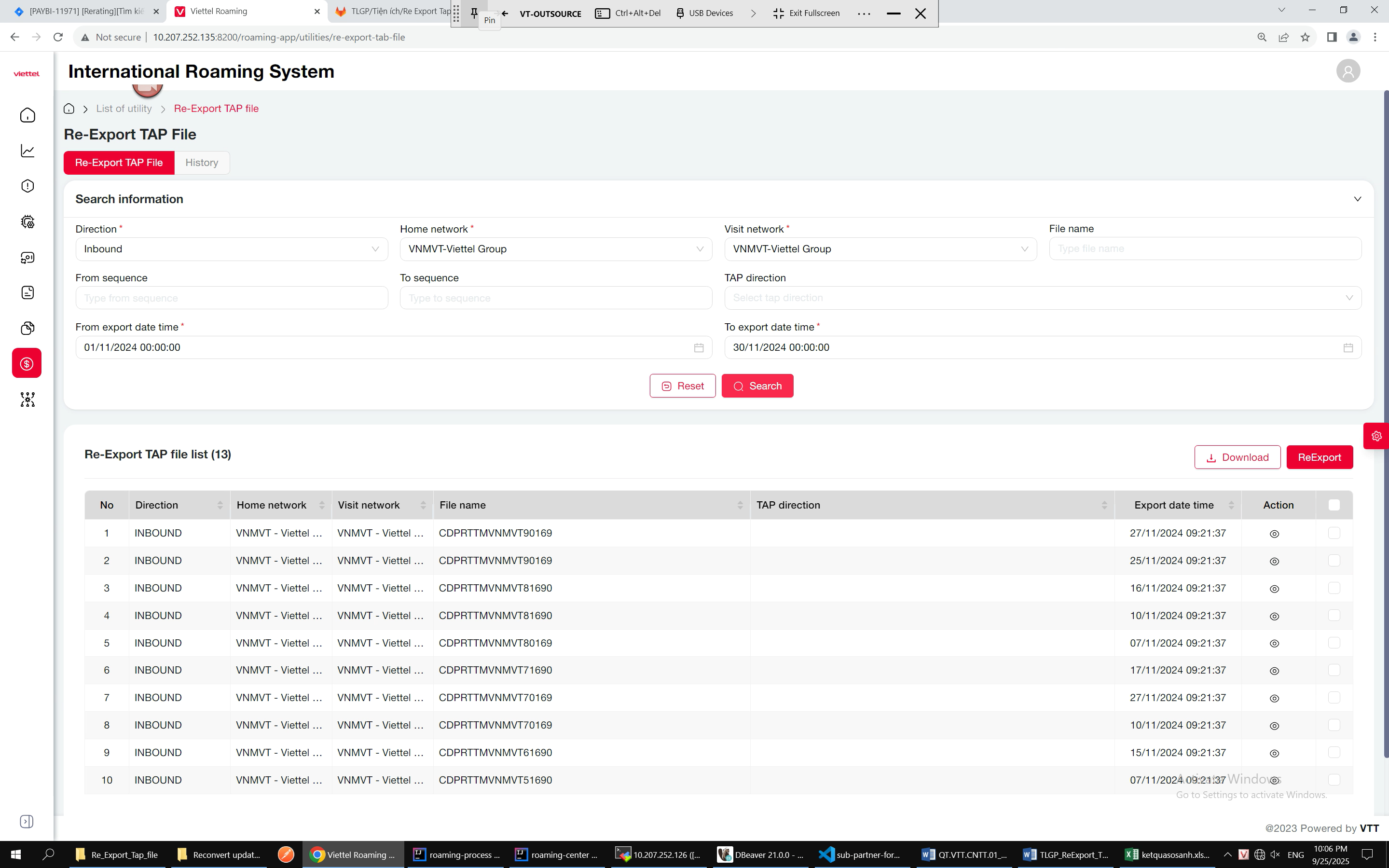Open the chart statistics sidebar icon
The height and width of the screenshot is (868, 1389).
tap(27, 151)
